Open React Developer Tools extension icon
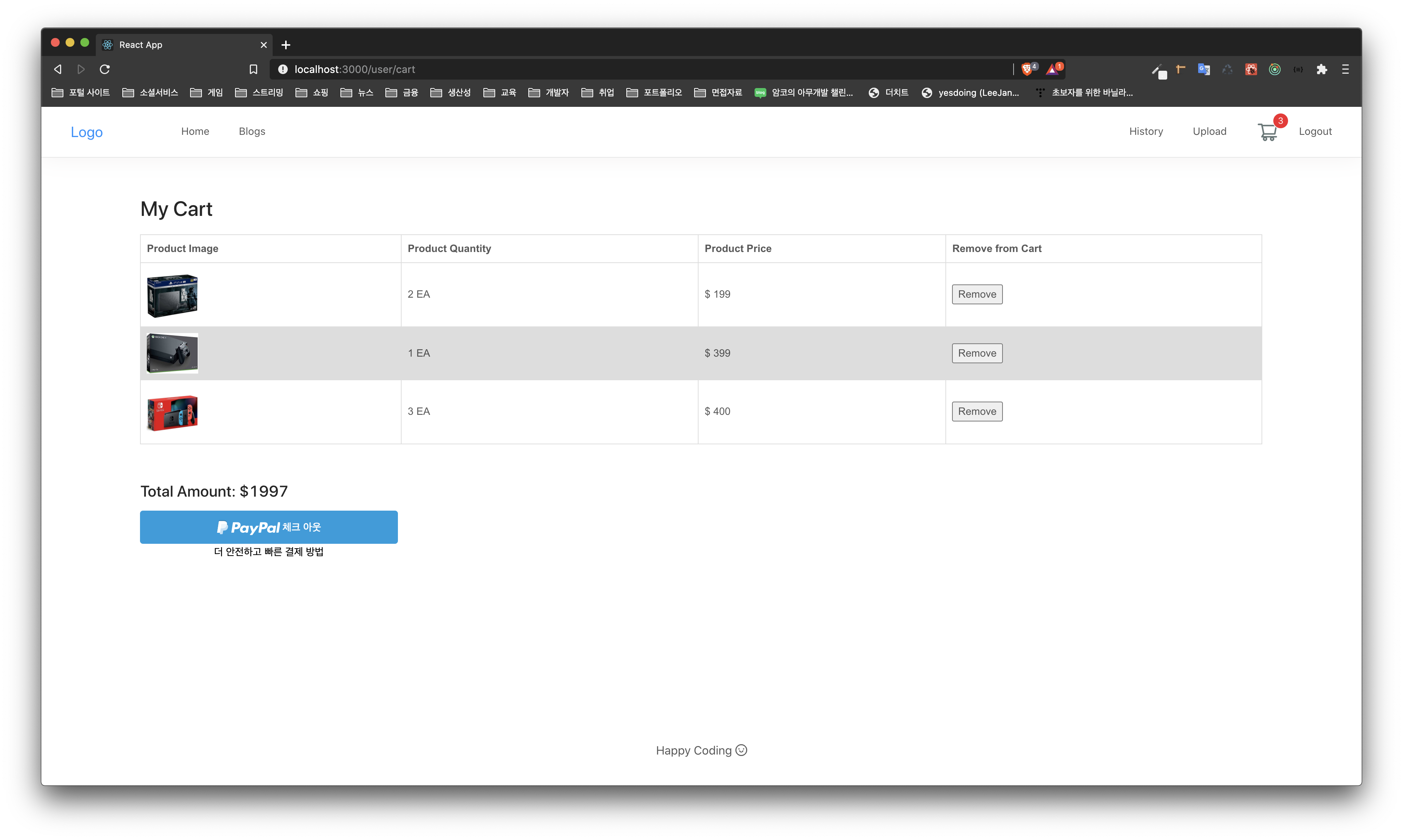1403x840 pixels. [1251, 69]
